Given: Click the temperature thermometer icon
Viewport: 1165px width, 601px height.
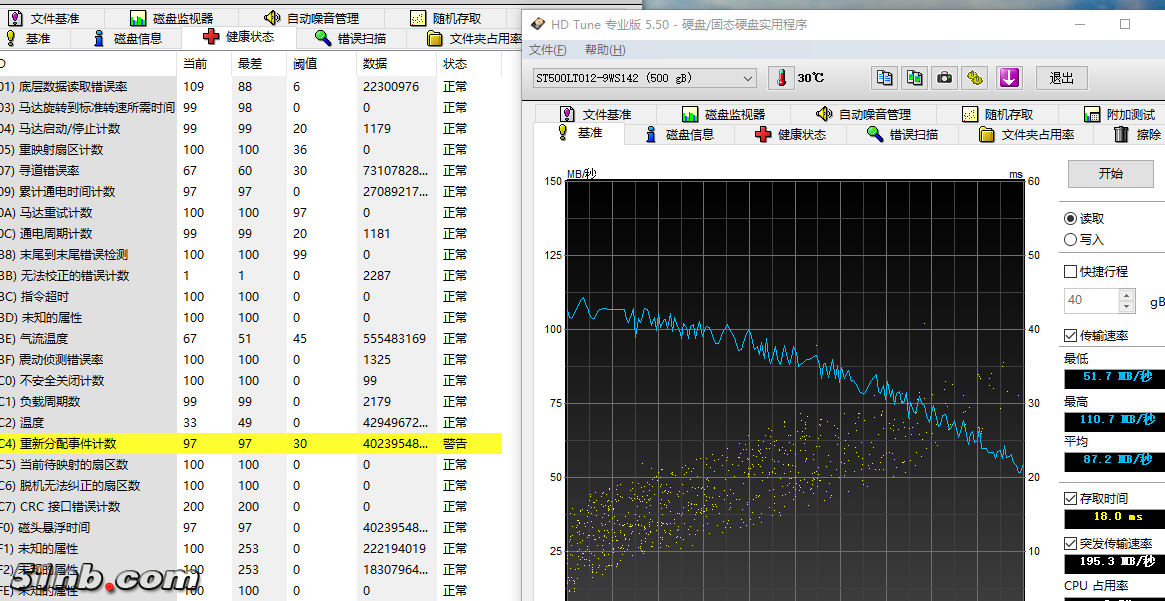Looking at the screenshot, I should click(x=780, y=78).
